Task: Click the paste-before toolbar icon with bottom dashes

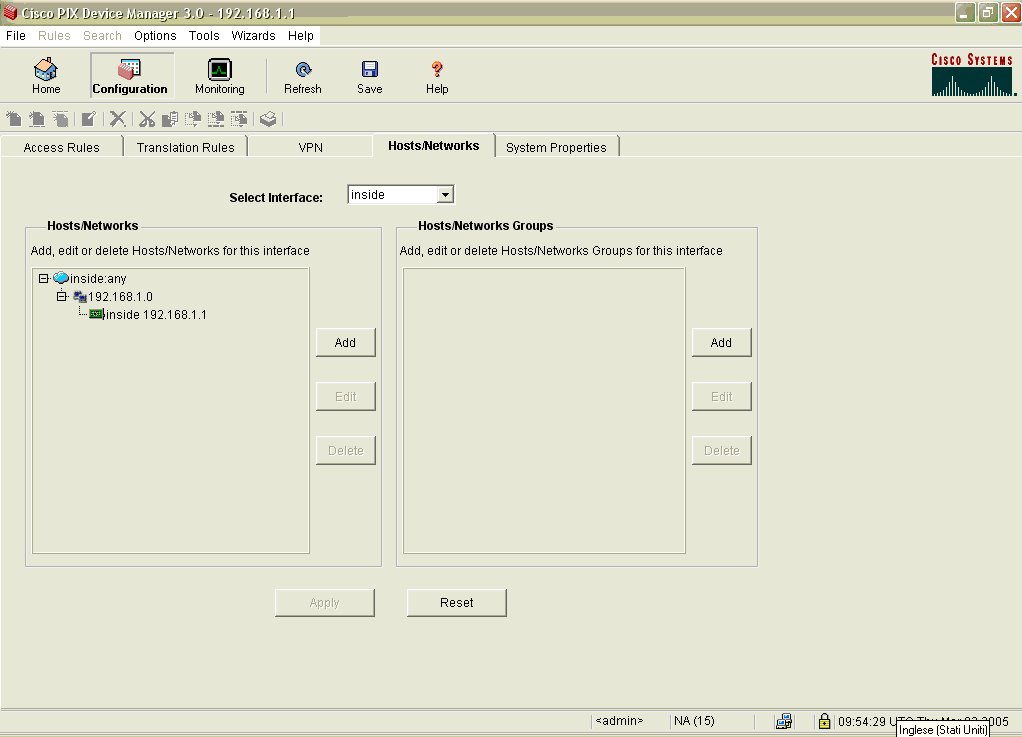Action: [x=216, y=119]
